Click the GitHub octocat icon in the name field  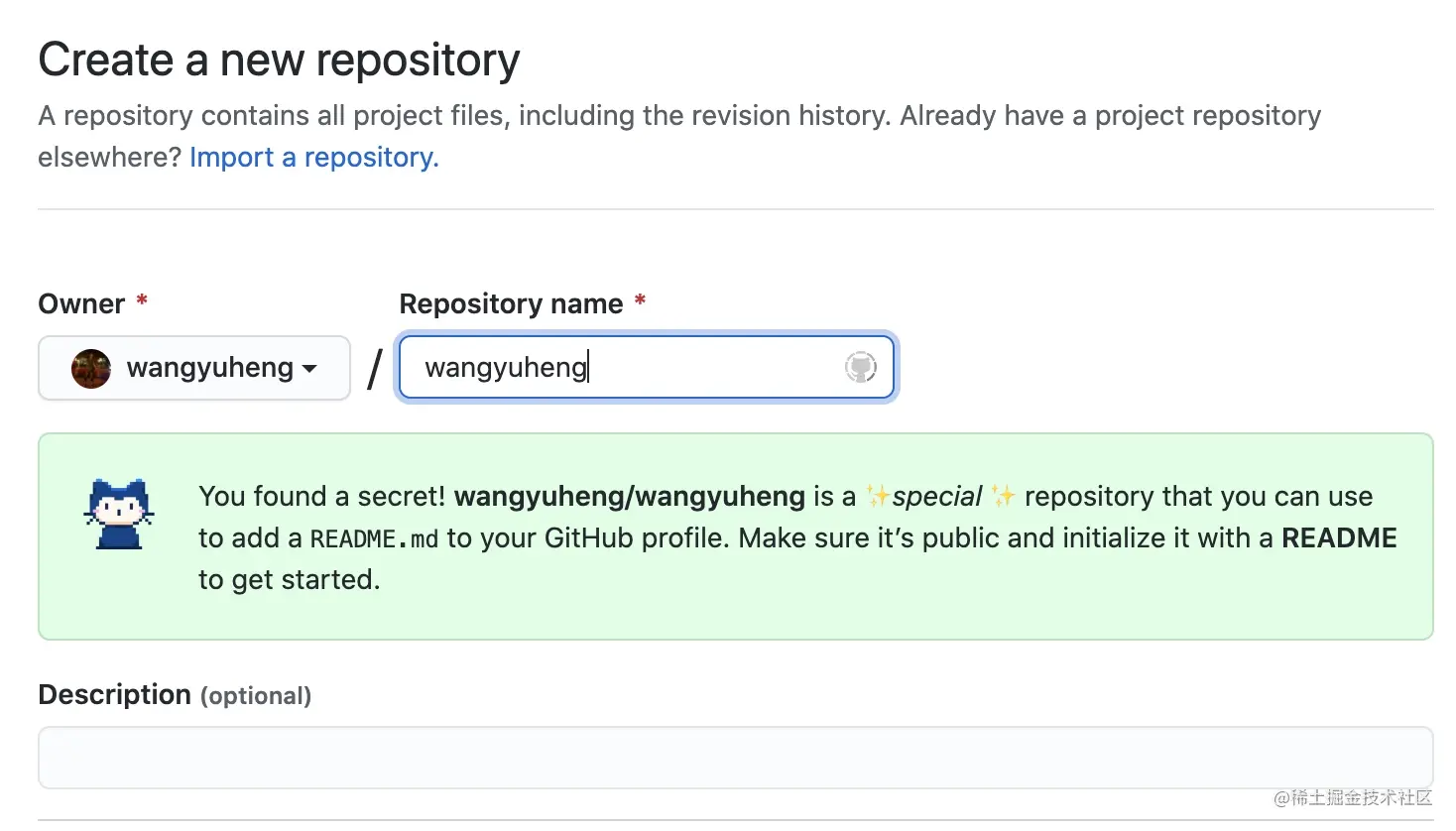click(860, 367)
